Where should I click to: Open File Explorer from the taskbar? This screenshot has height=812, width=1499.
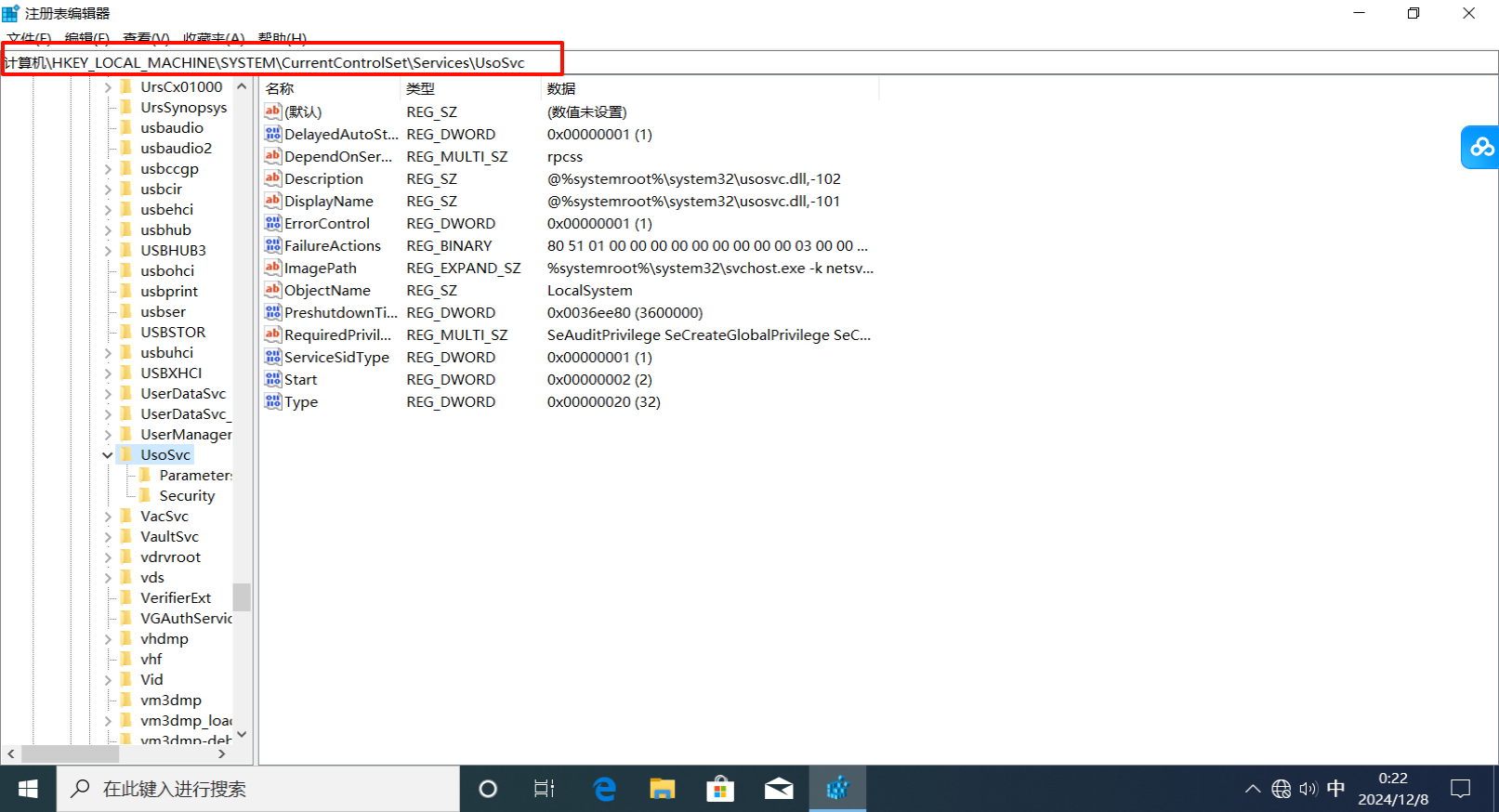(662, 789)
